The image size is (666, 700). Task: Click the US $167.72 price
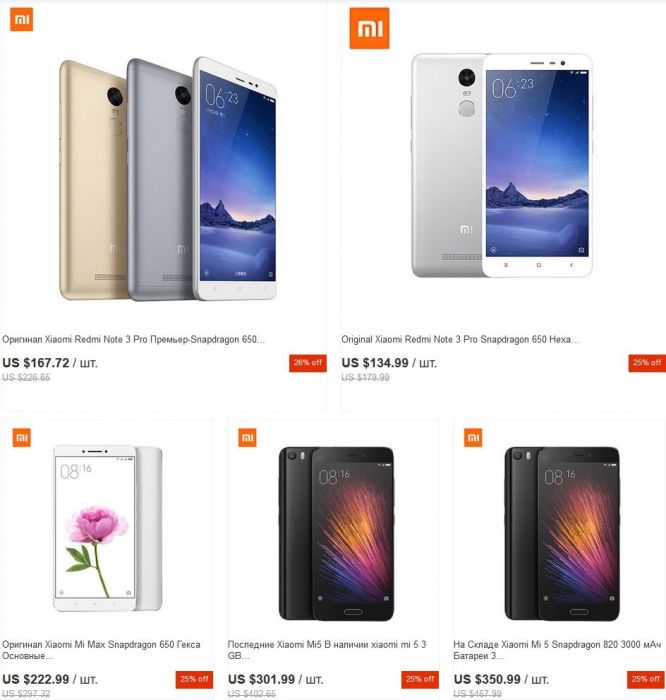[x=36, y=363]
